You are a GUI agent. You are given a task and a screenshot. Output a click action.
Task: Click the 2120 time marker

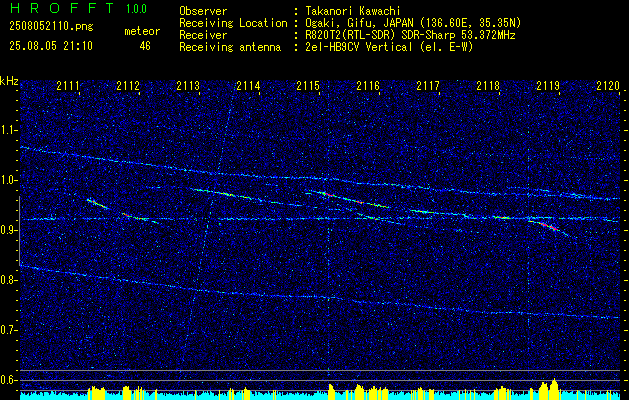(608, 85)
